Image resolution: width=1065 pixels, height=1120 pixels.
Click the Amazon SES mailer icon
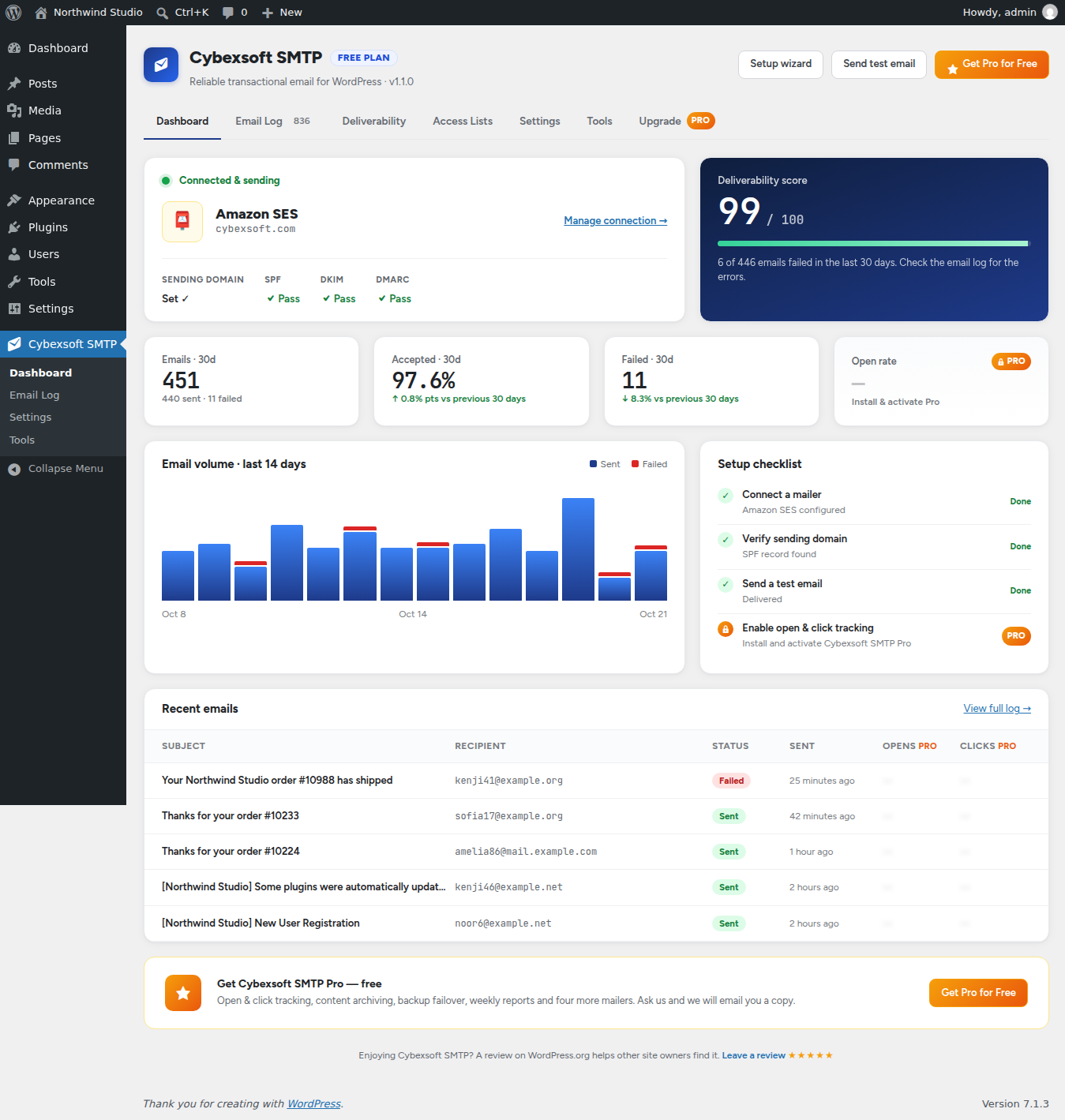[x=182, y=221]
